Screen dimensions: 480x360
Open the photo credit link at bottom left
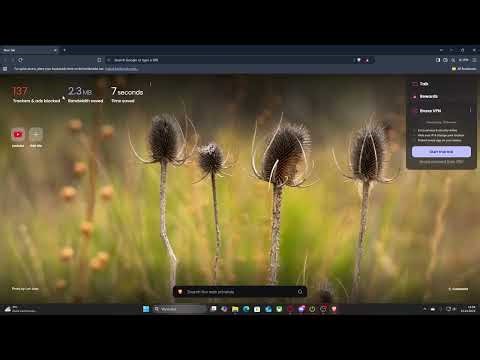25,289
